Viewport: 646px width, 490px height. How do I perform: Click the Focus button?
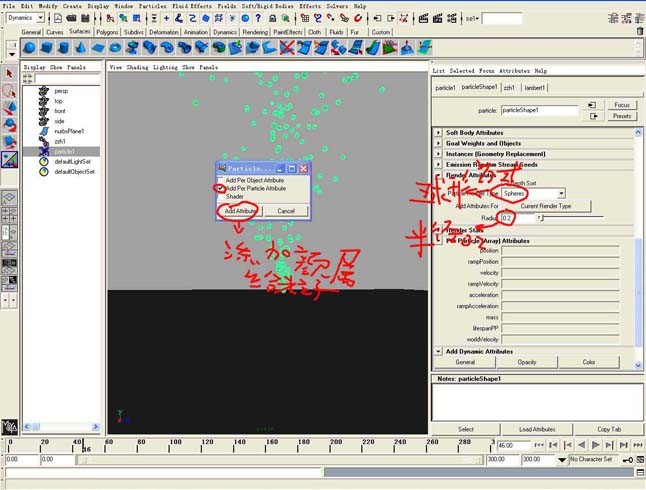[622, 105]
